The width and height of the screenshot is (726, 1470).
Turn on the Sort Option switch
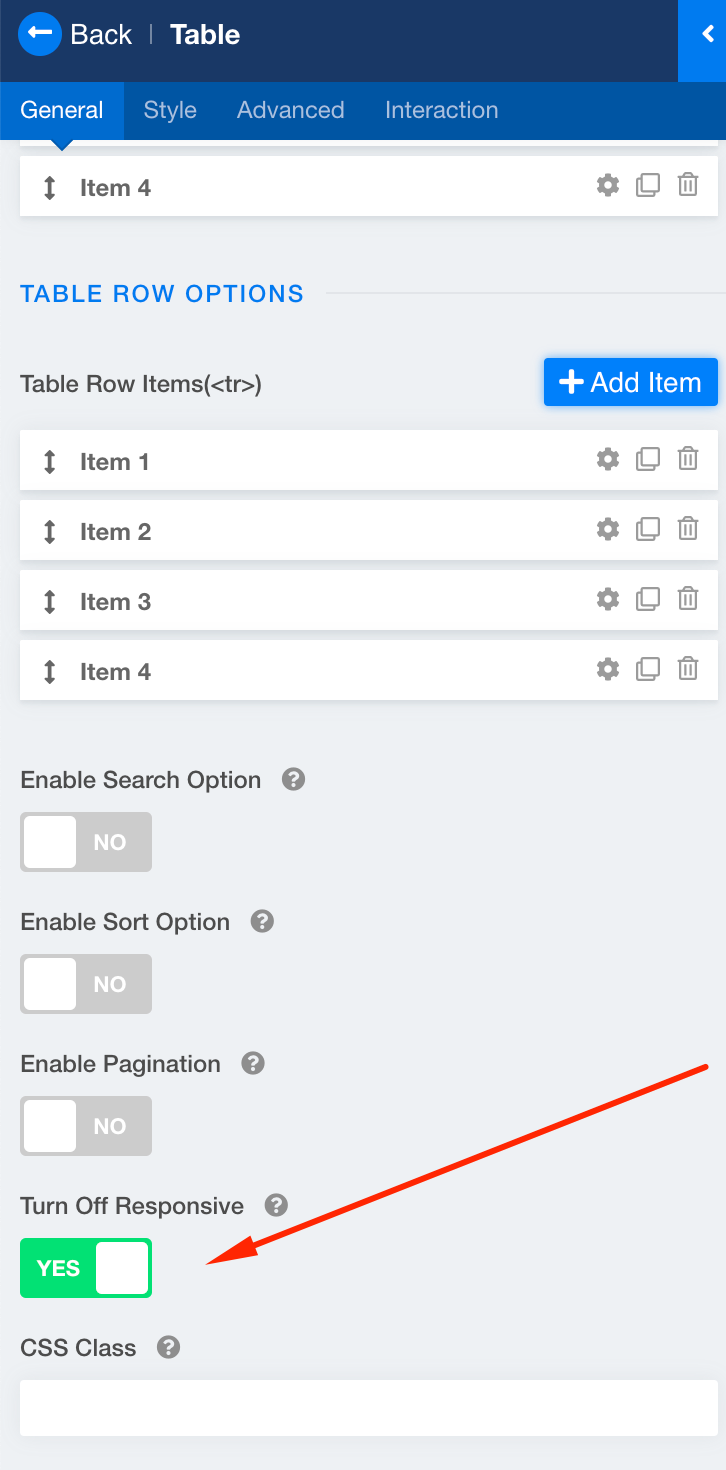[x=86, y=984]
